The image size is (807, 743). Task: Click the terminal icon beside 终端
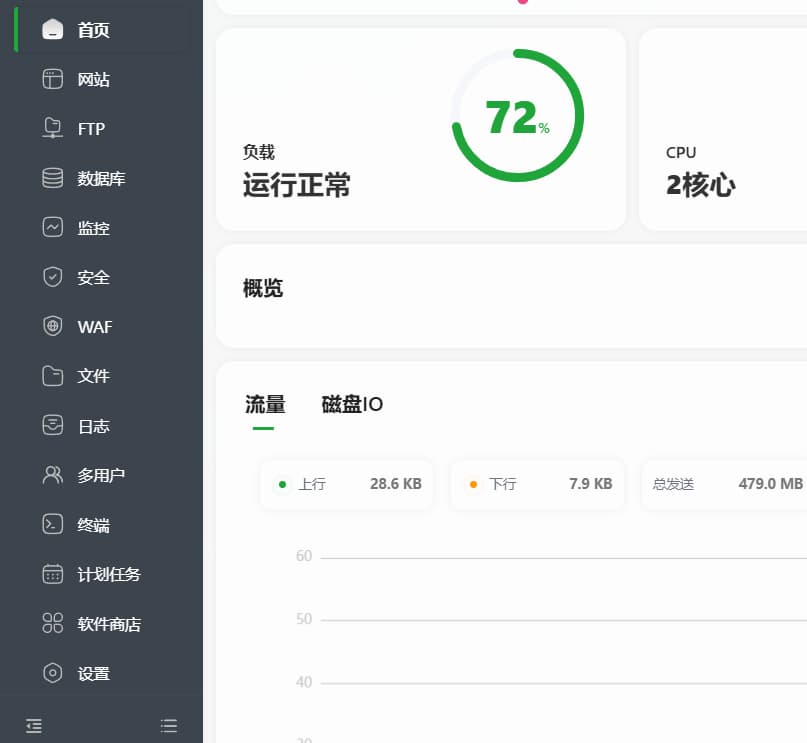pos(52,524)
